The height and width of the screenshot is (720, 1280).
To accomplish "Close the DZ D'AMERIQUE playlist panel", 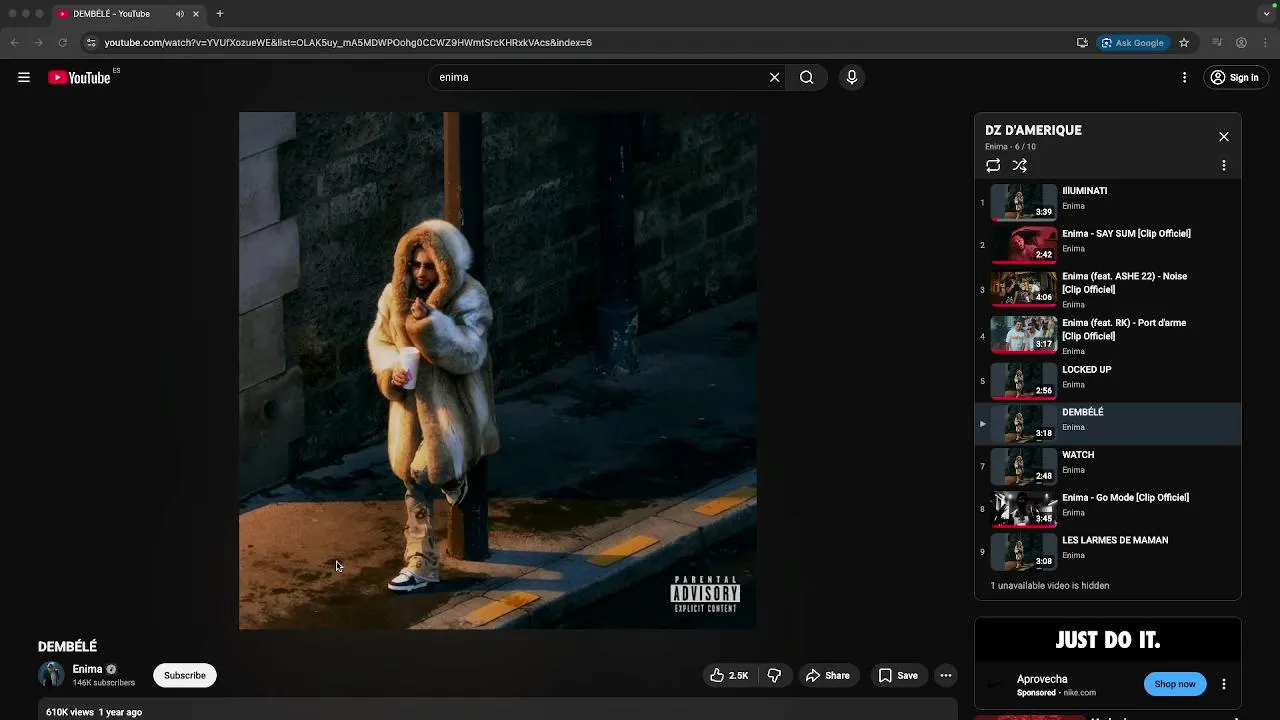I will [x=1223, y=137].
